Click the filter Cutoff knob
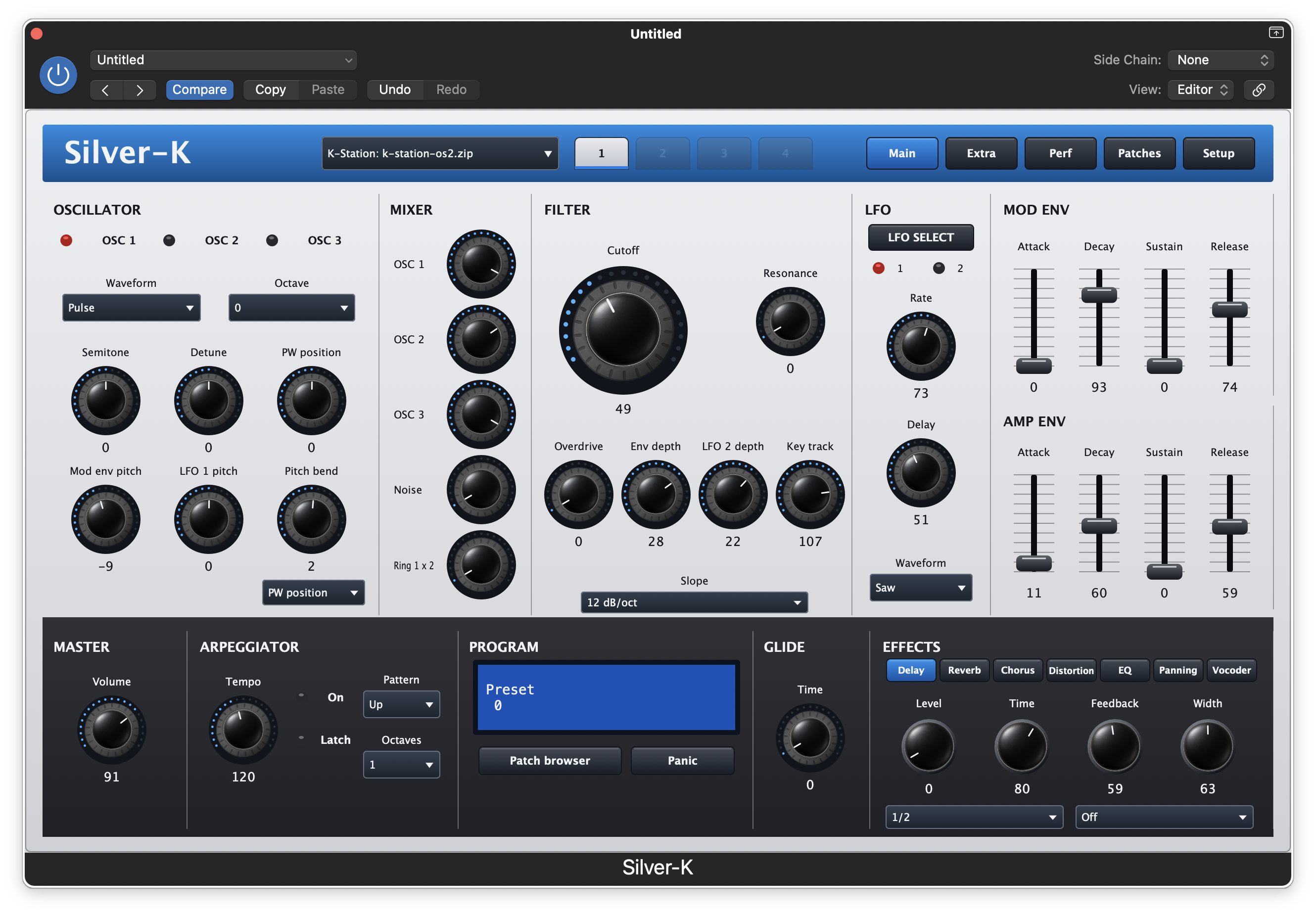Viewport: 1316px width, 915px height. coord(623,330)
